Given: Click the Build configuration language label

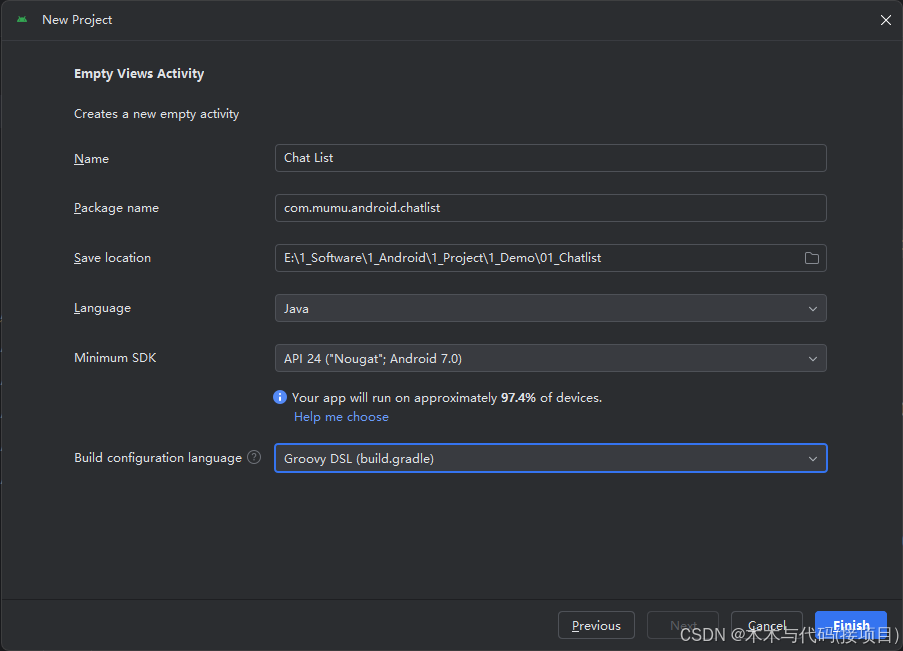Looking at the screenshot, I should click(158, 457).
